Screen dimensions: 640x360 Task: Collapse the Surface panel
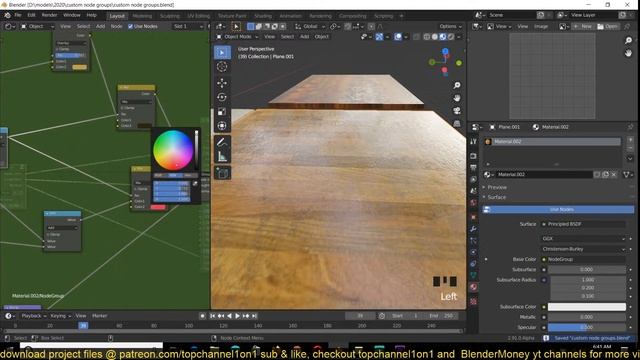[x=496, y=197]
